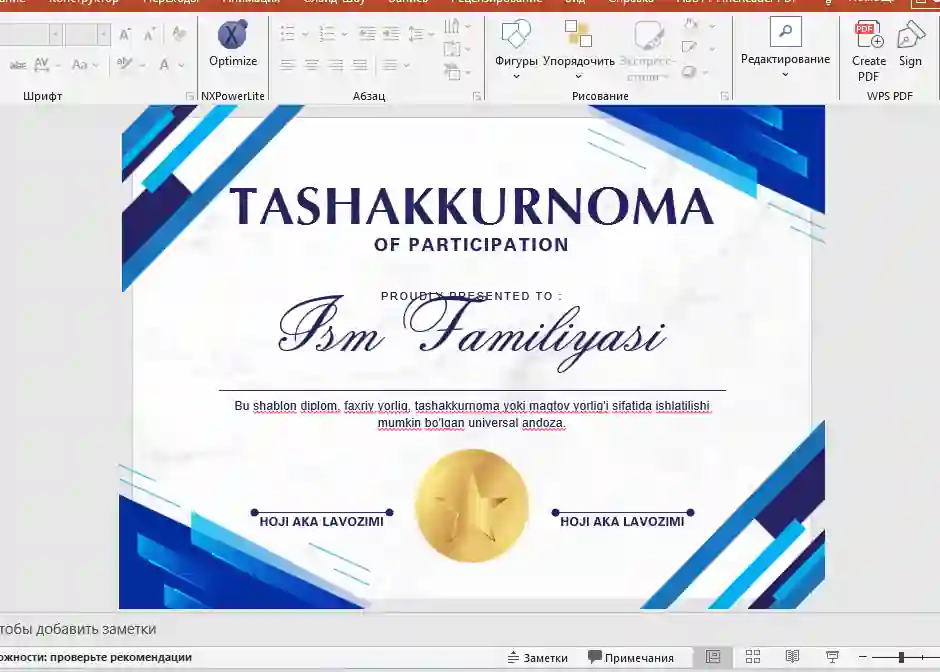Click the PROUDLY PRESENTED TO text

pos(472,296)
